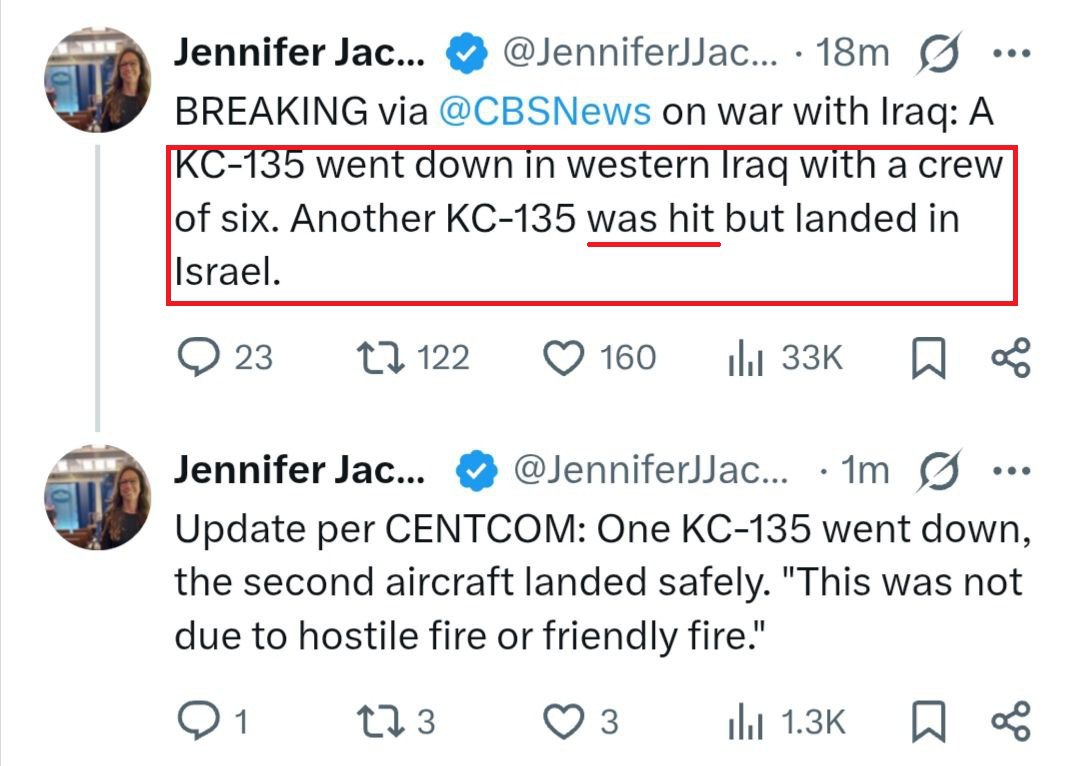
Task: View 1.3K views analytics on update
Action: coord(786,721)
